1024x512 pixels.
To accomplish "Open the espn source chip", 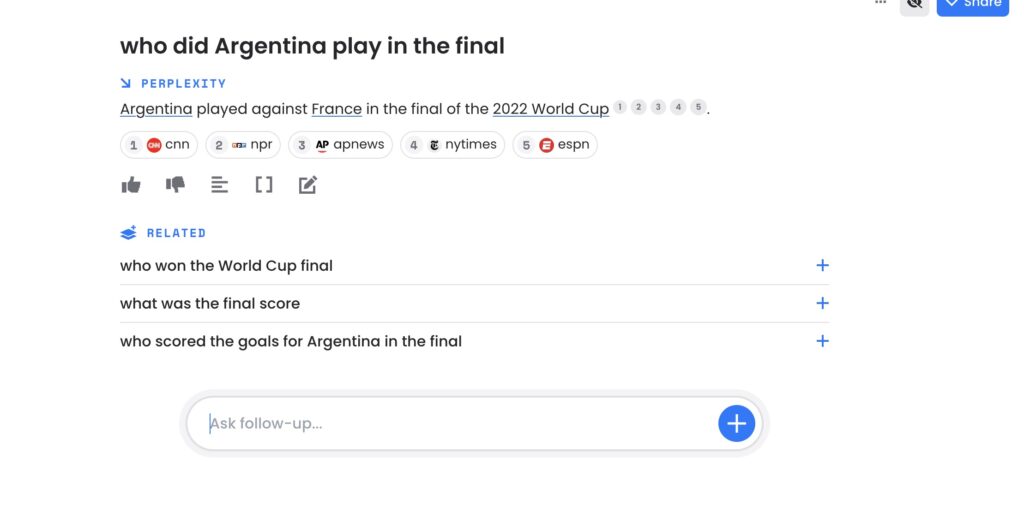I will (554, 145).
